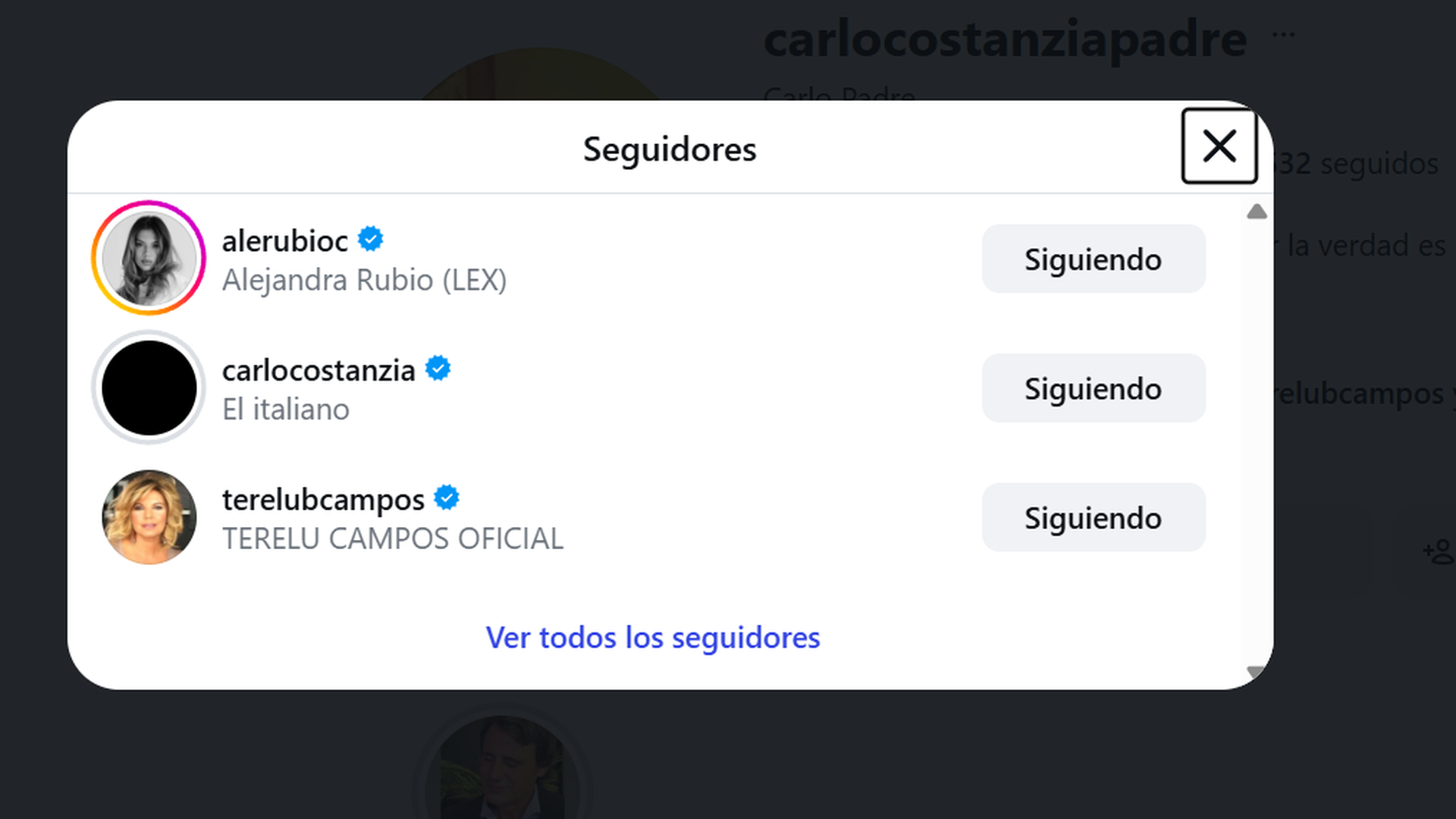Click the Siguiendo button for carlocostanzia

click(1093, 388)
